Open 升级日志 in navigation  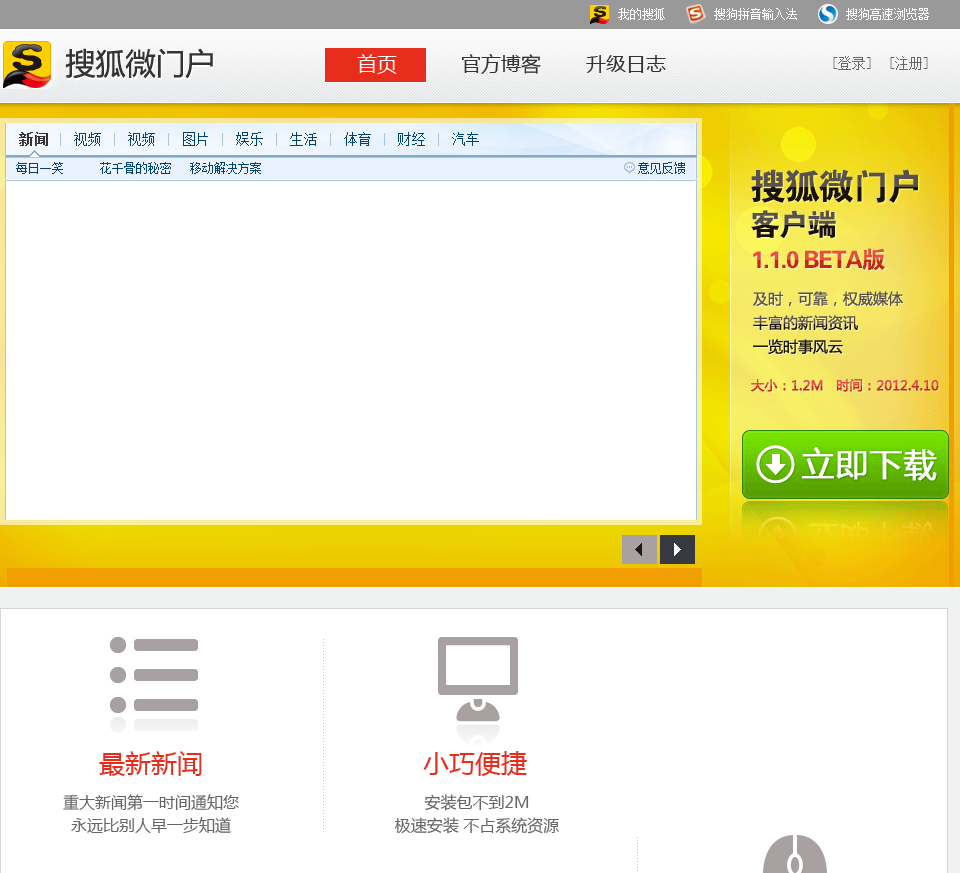click(625, 64)
